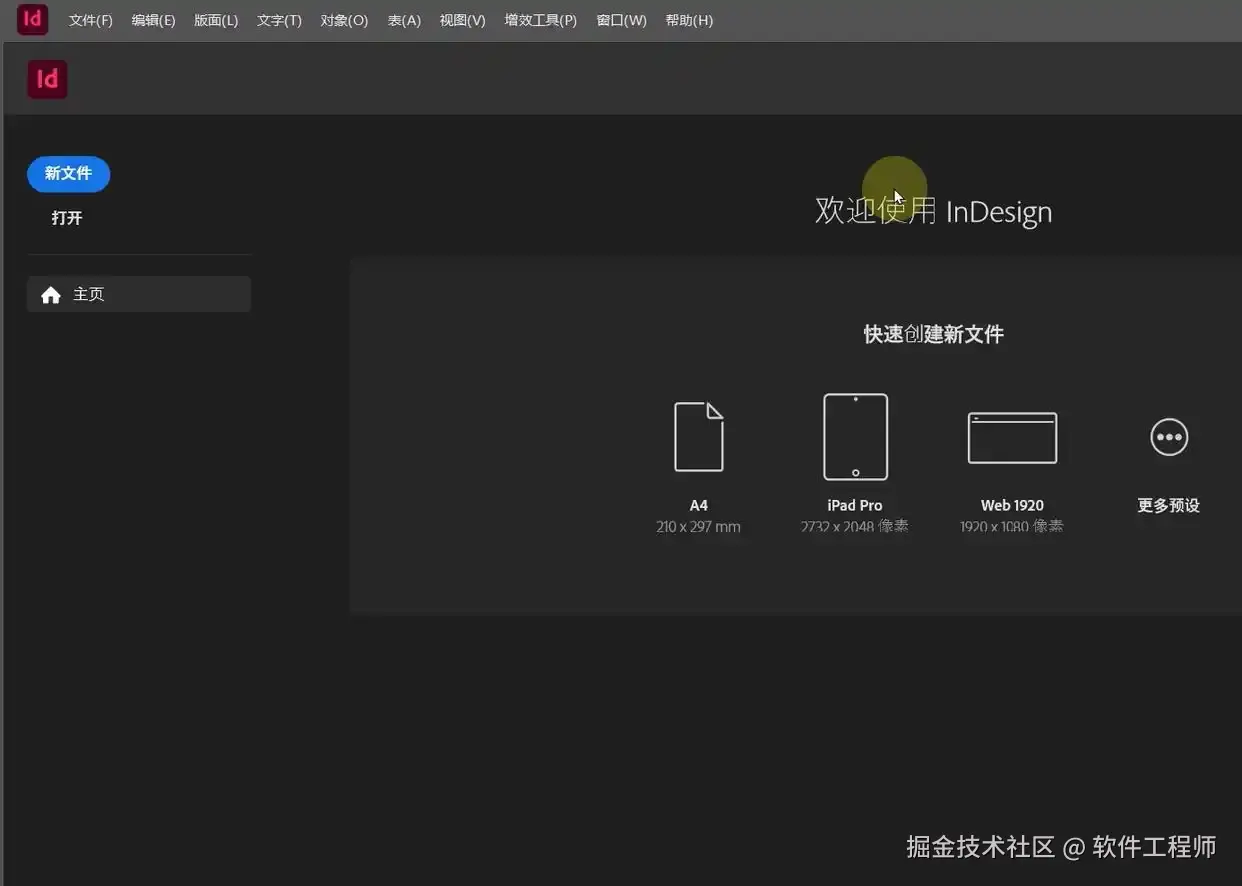1242x886 pixels.
Task: Open the 窗口(W) menu
Action: click(x=621, y=20)
